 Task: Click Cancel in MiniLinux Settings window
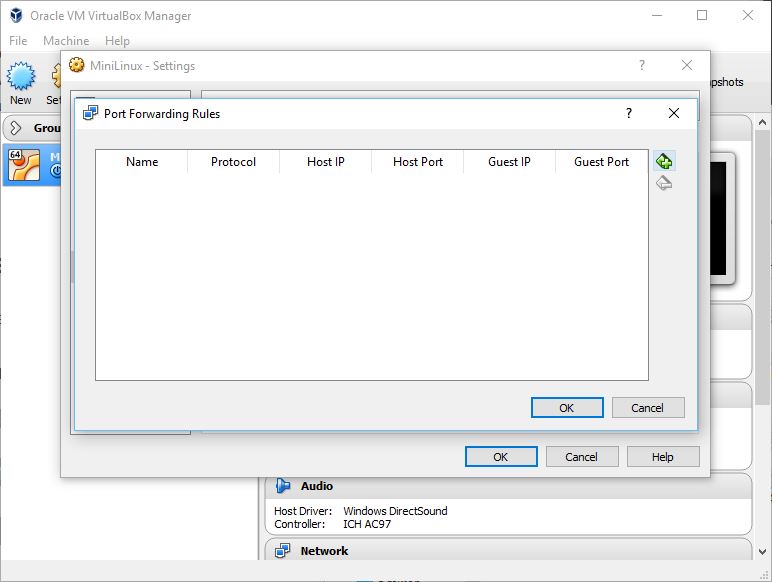click(582, 457)
